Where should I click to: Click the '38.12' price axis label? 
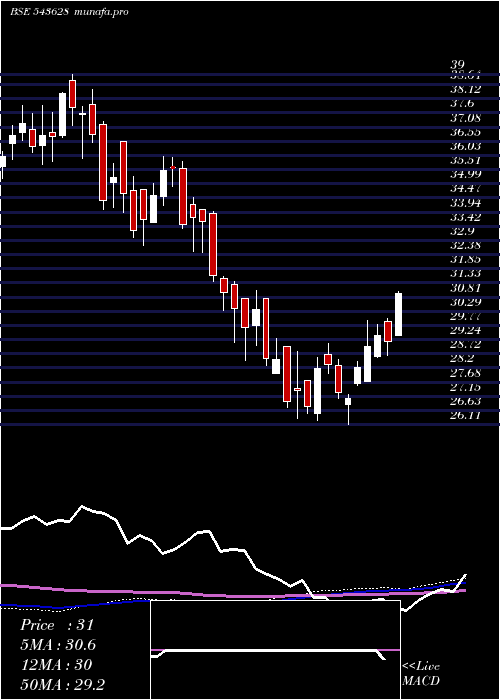466,90
